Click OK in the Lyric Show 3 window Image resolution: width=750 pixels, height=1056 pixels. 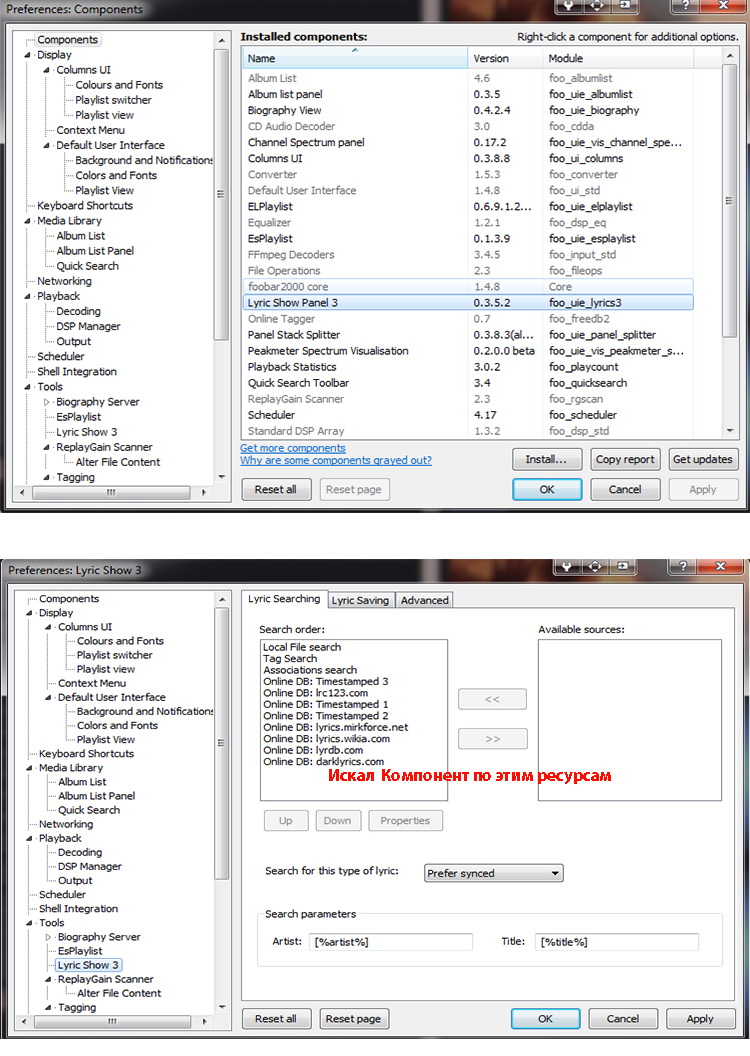click(545, 1019)
